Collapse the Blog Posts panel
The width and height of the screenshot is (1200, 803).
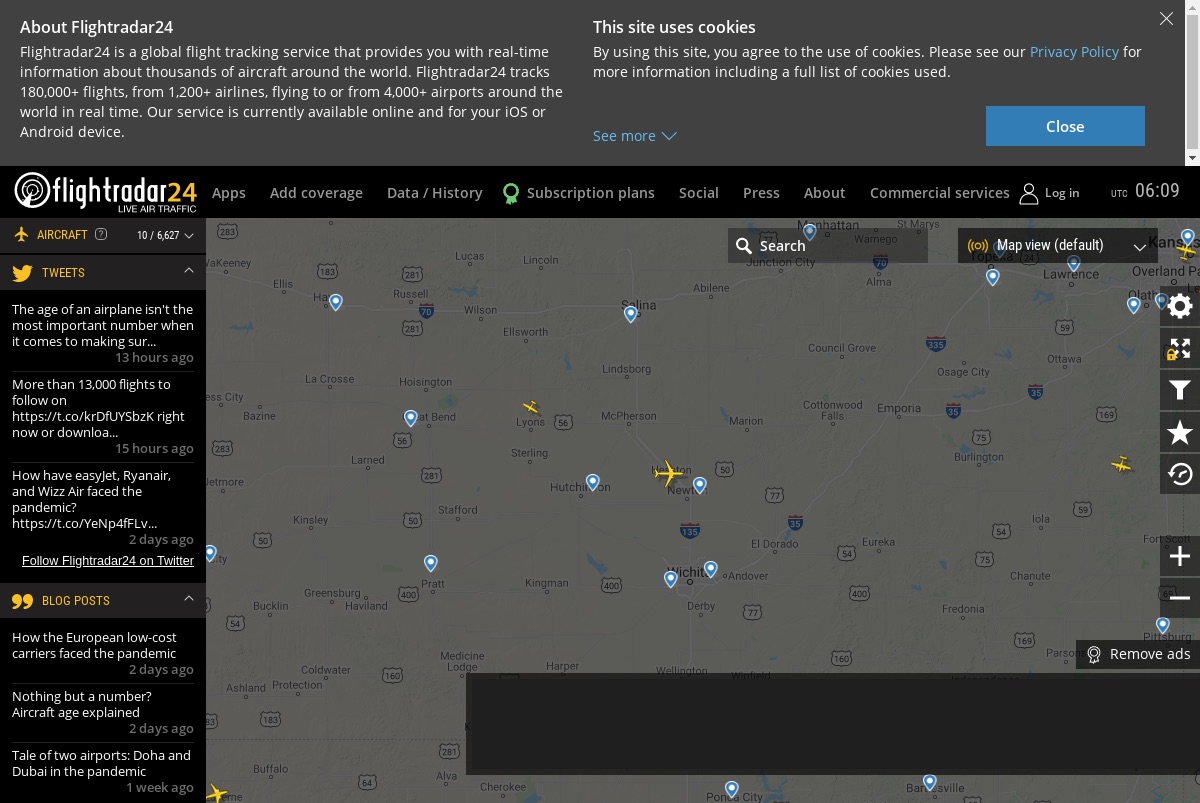pos(189,599)
